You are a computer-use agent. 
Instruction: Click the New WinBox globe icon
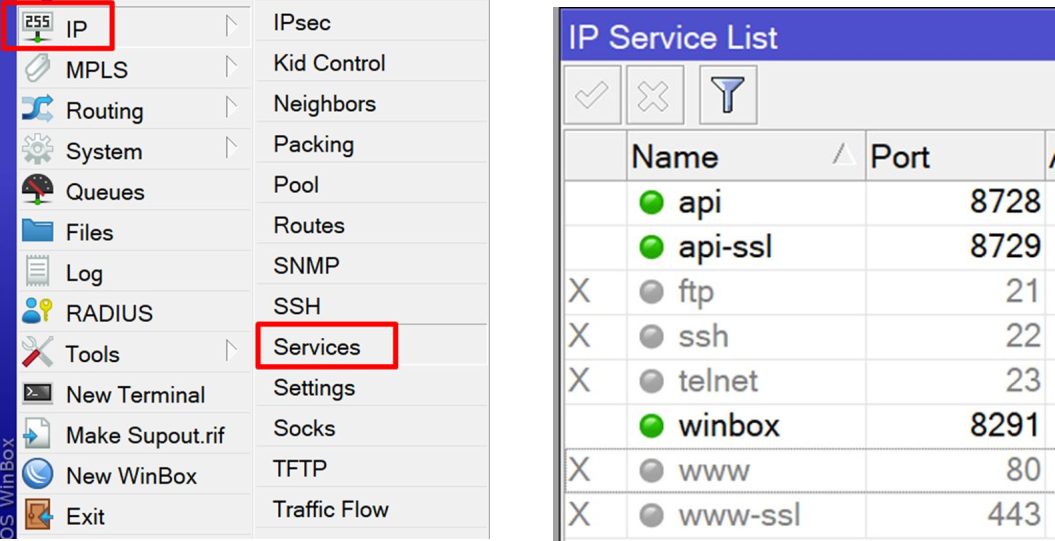click(37, 475)
